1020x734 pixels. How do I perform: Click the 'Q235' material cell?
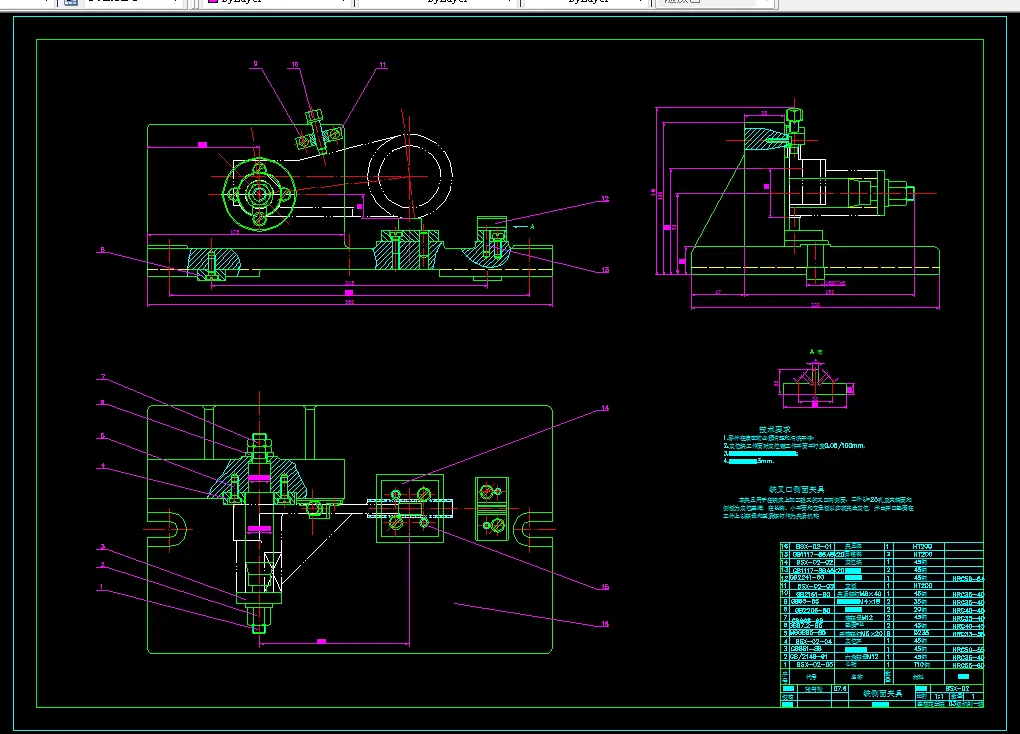tap(922, 633)
